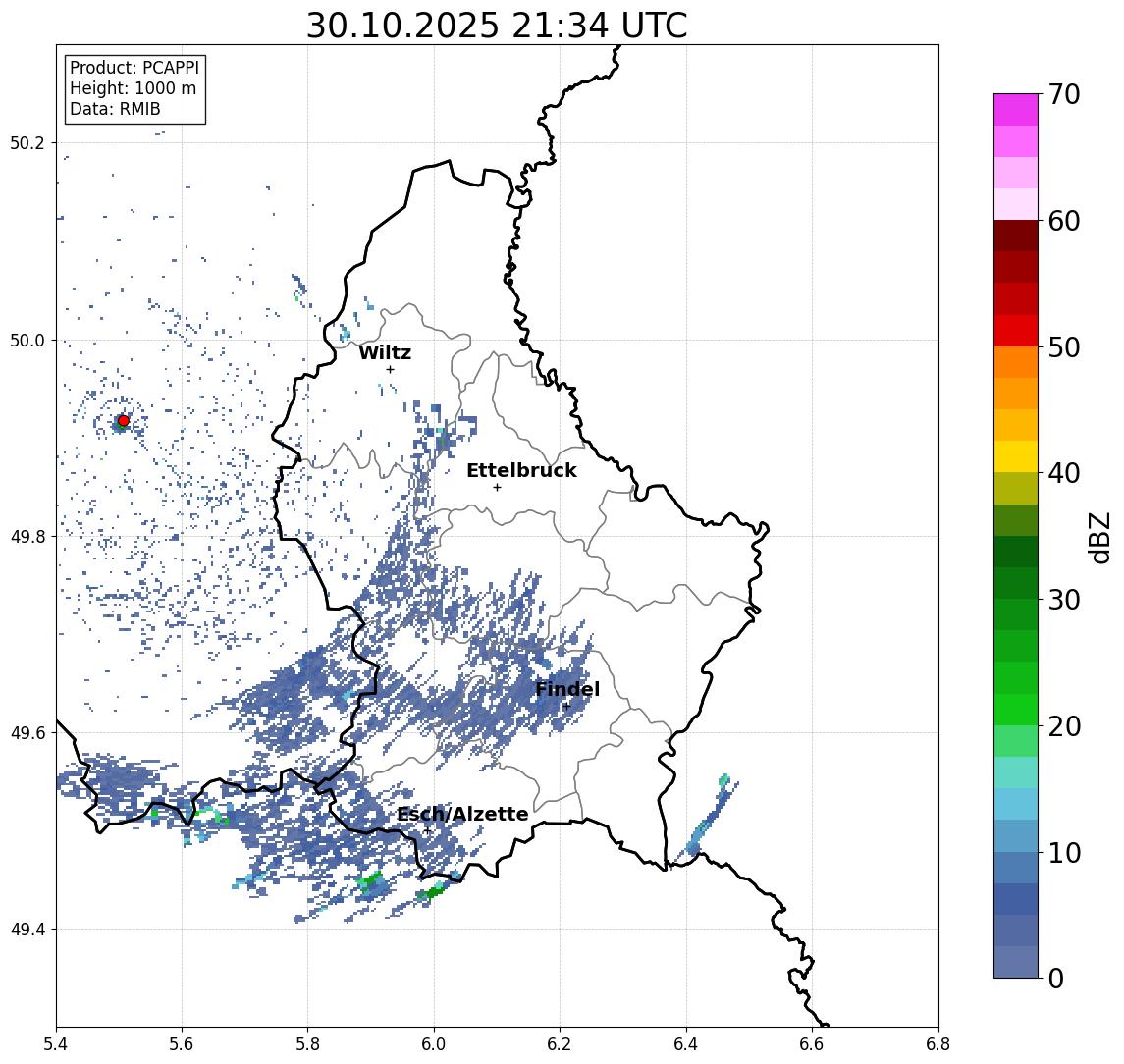Click the longitude tick label 6.6
The image size is (1124, 1064).
click(x=812, y=1044)
